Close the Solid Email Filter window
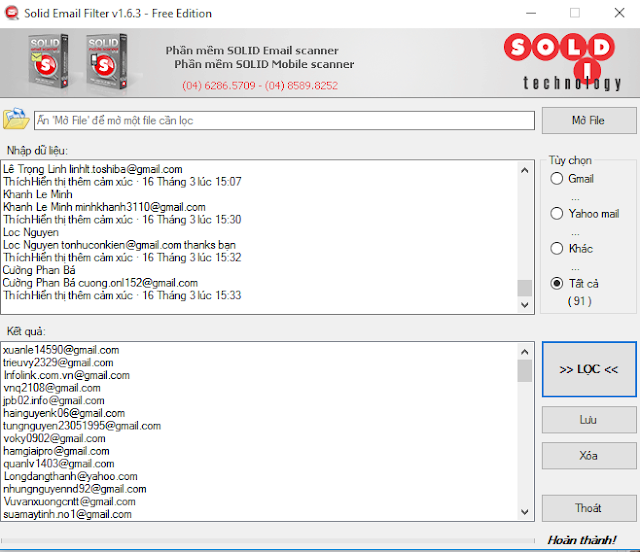 (620, 13)
